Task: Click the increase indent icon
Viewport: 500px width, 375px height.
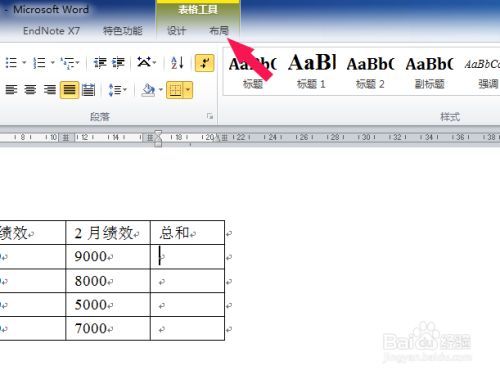Action: 118,63
